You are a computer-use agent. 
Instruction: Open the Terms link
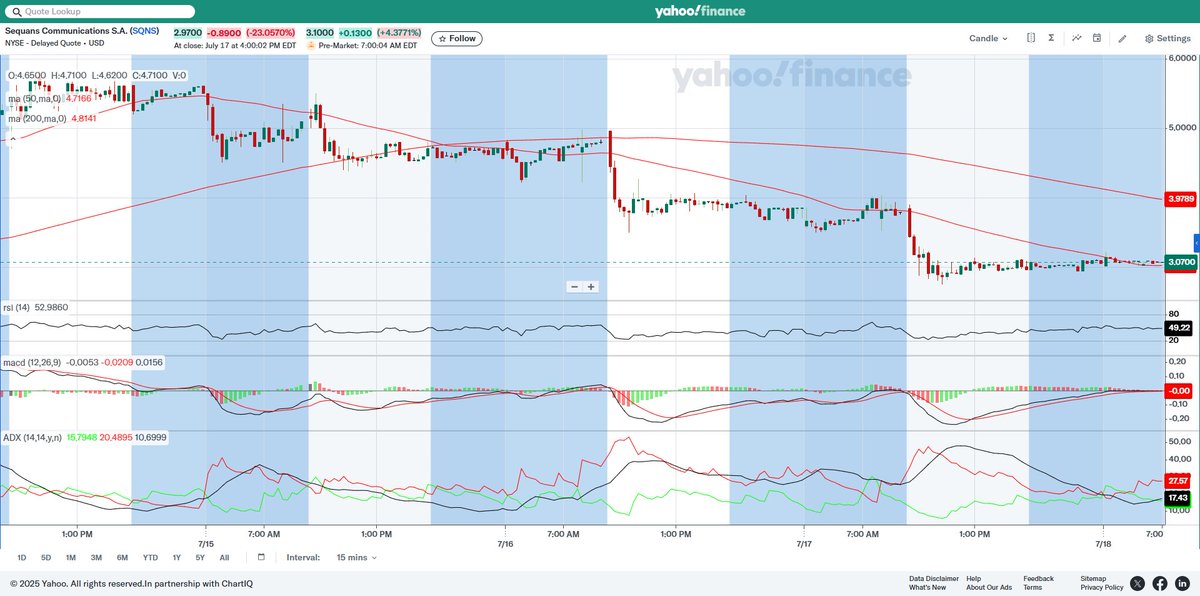coord(1032,587)
